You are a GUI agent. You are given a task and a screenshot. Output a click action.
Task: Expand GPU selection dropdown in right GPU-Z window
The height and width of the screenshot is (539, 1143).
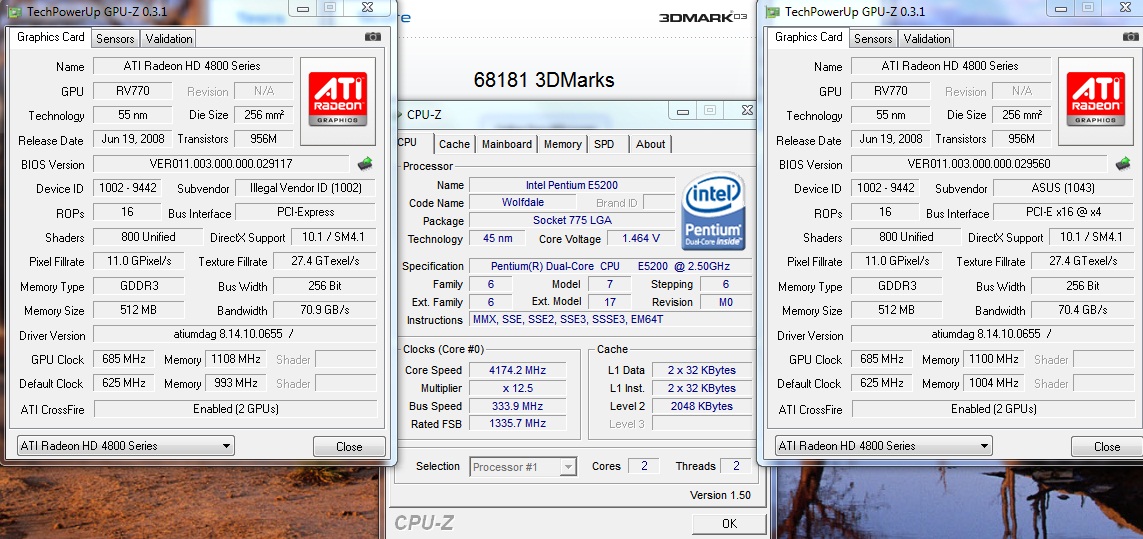pos(883,445)
